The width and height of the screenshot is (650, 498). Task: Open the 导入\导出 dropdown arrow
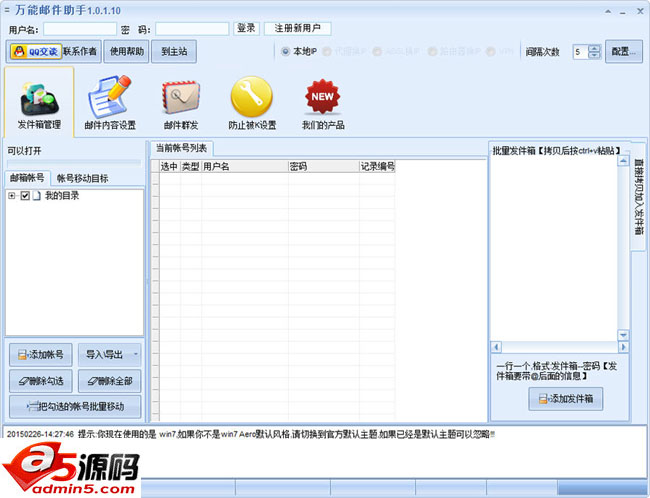pyautogui.click(x=136, y=355)
